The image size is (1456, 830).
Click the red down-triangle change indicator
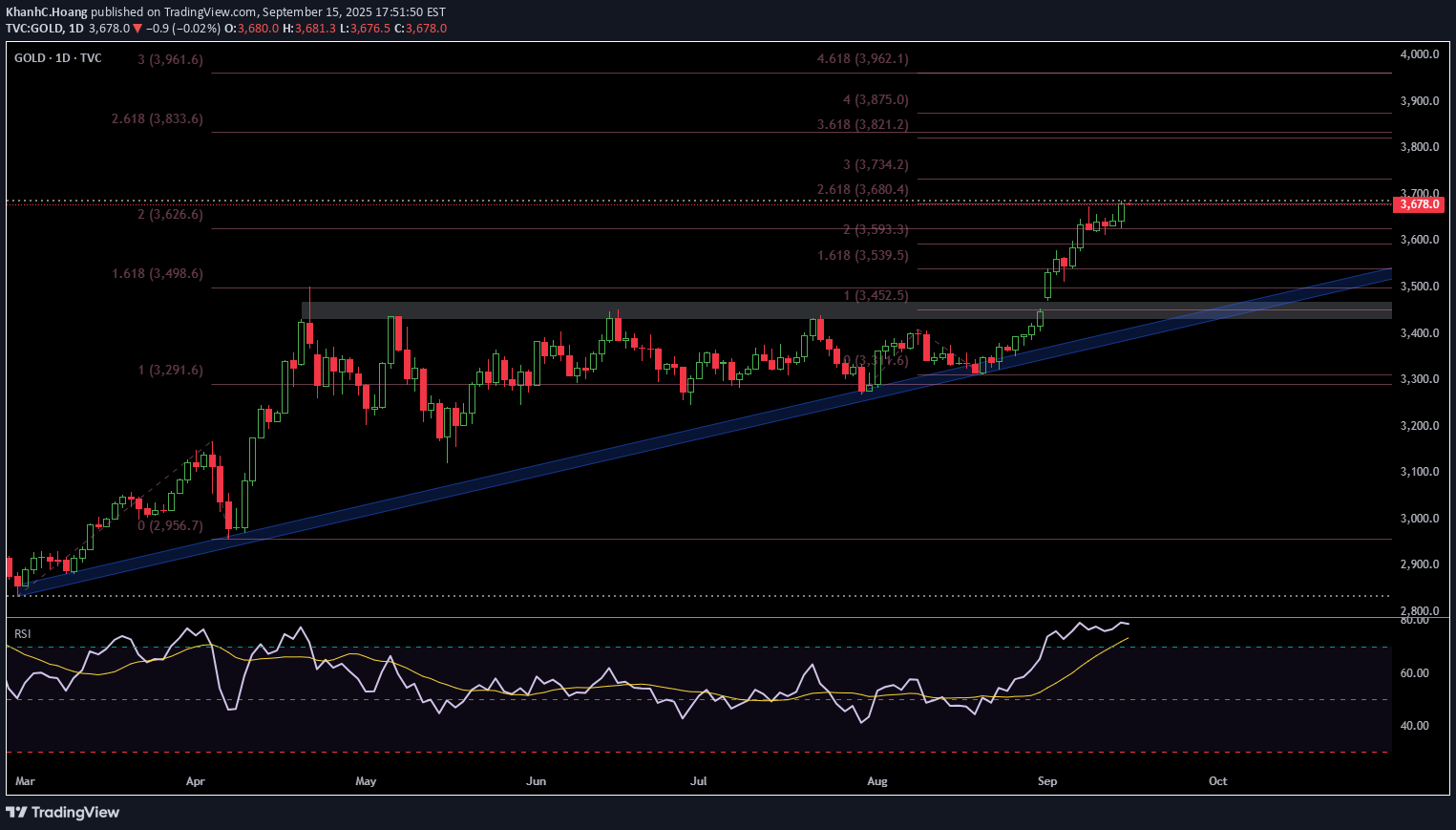pos(137,29)
